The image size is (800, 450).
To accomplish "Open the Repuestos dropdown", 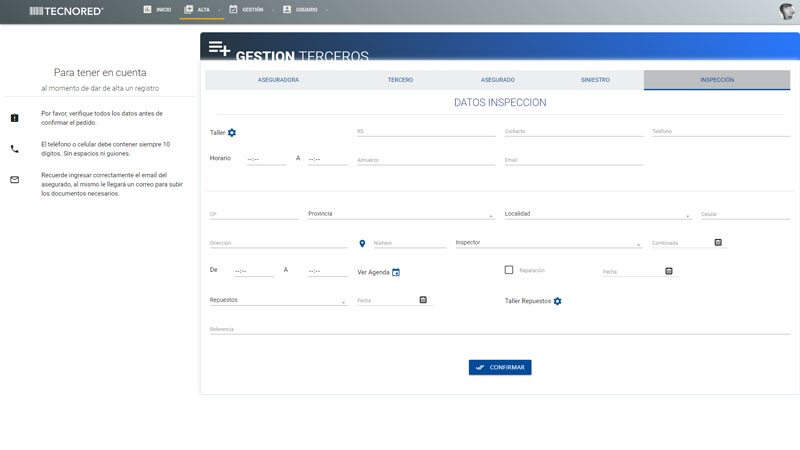I will pos(277,300).
